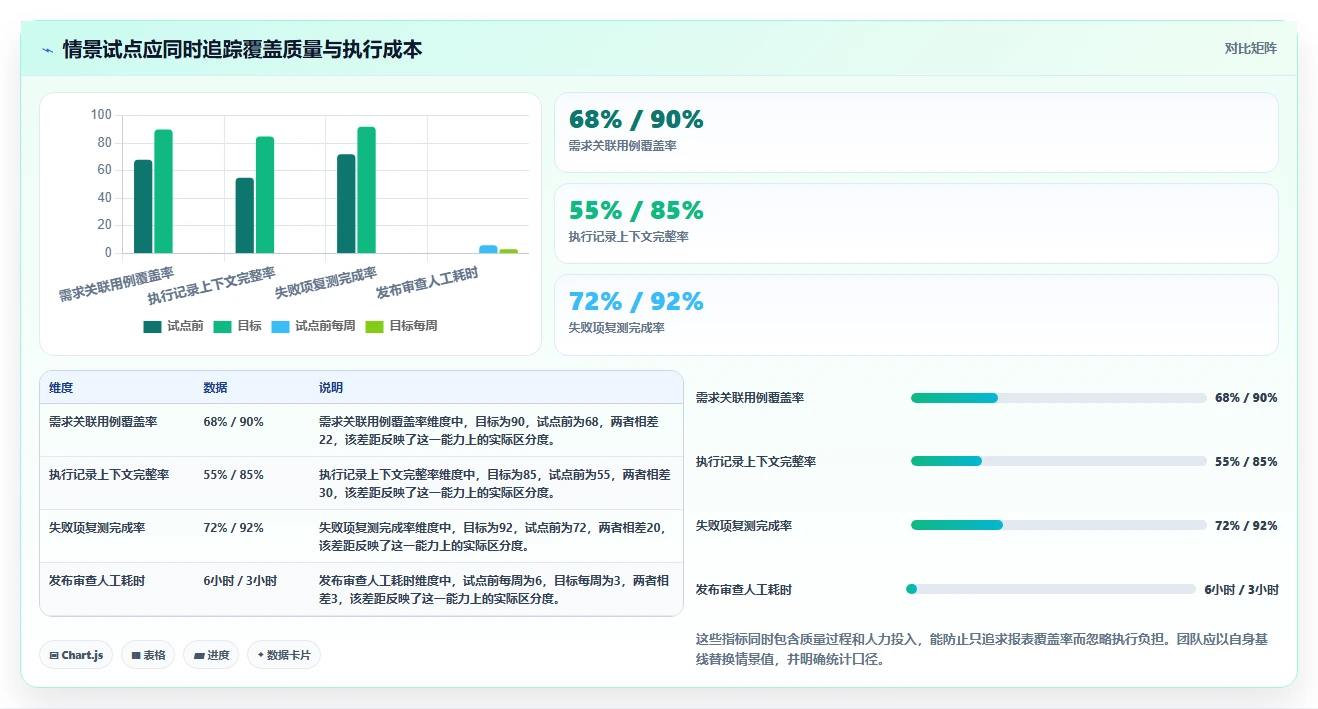1318x709 pixels.
Task: Toggle the 目标 legend swatch
Action: click(222, 326)
